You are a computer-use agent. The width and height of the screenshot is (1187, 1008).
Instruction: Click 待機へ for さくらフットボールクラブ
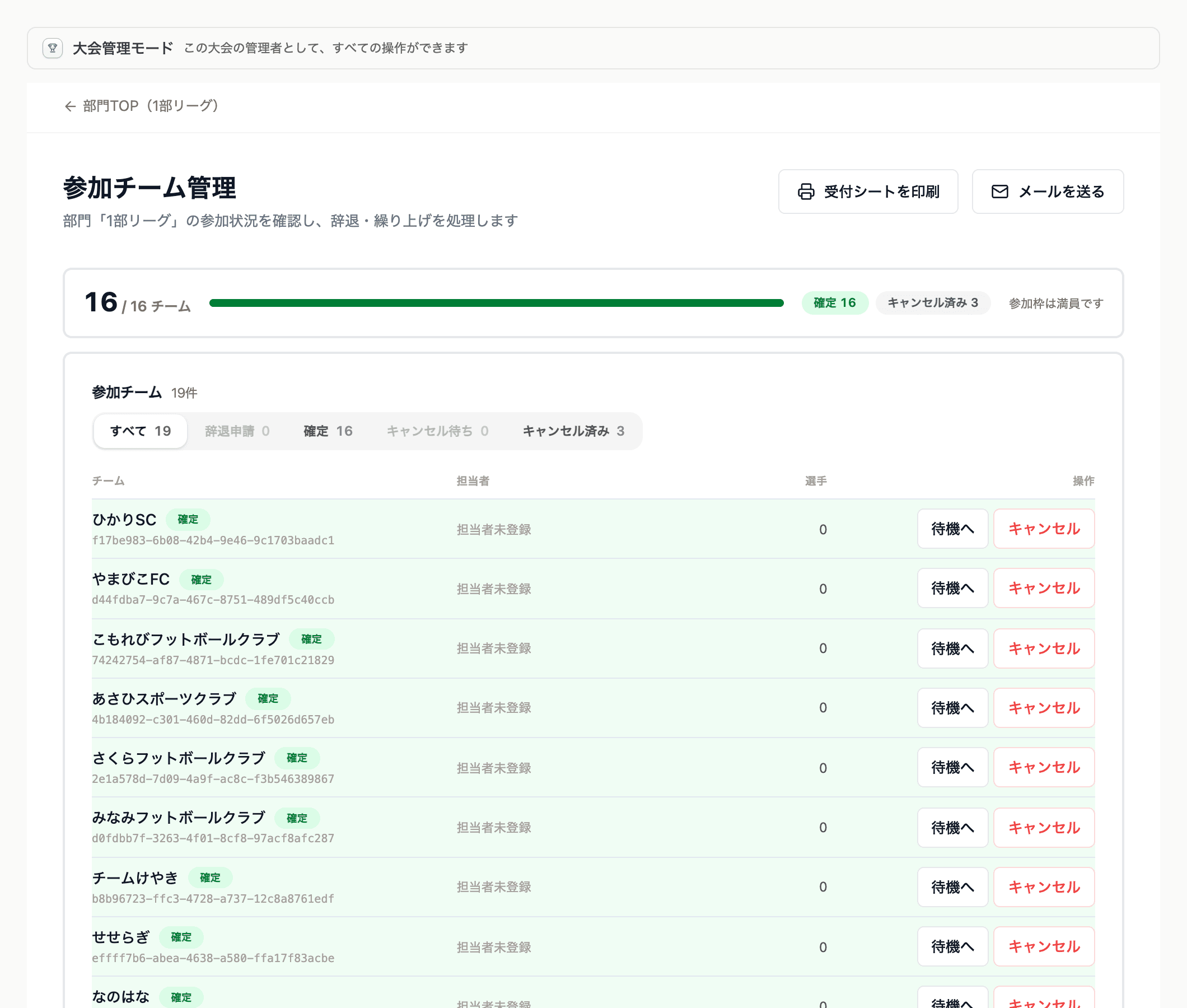[x=952, y=767]
